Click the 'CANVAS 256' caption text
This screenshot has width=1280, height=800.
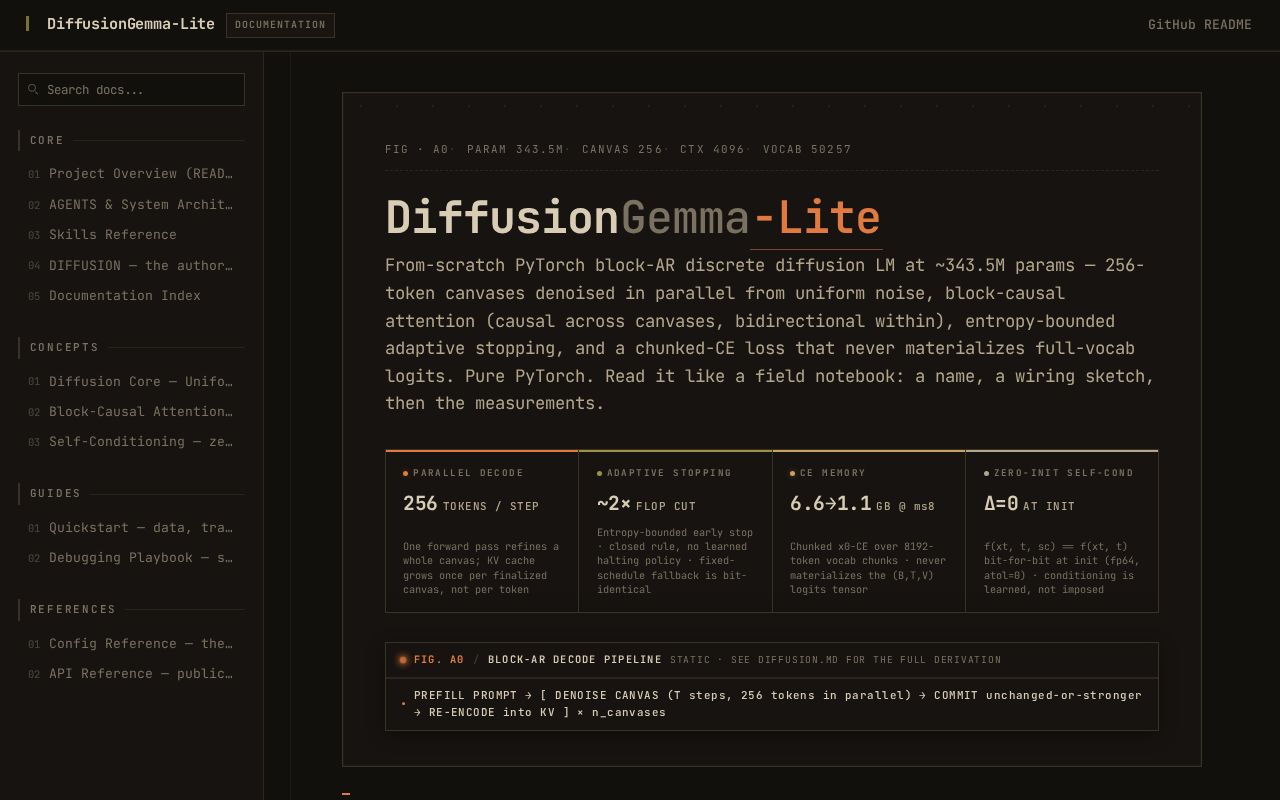[622, 150]
